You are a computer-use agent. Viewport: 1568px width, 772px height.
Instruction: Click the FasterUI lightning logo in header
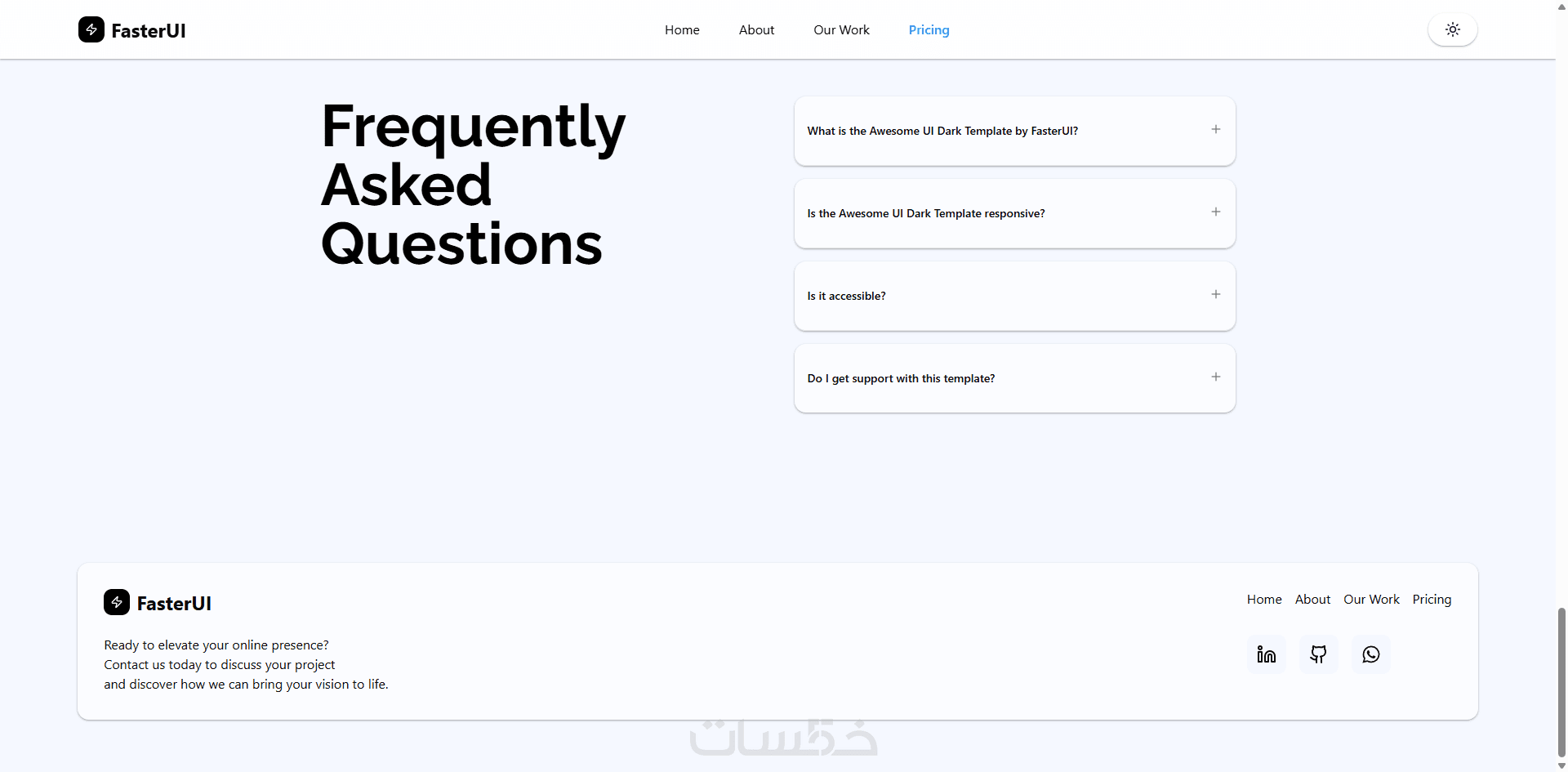(x=91, y=29)
